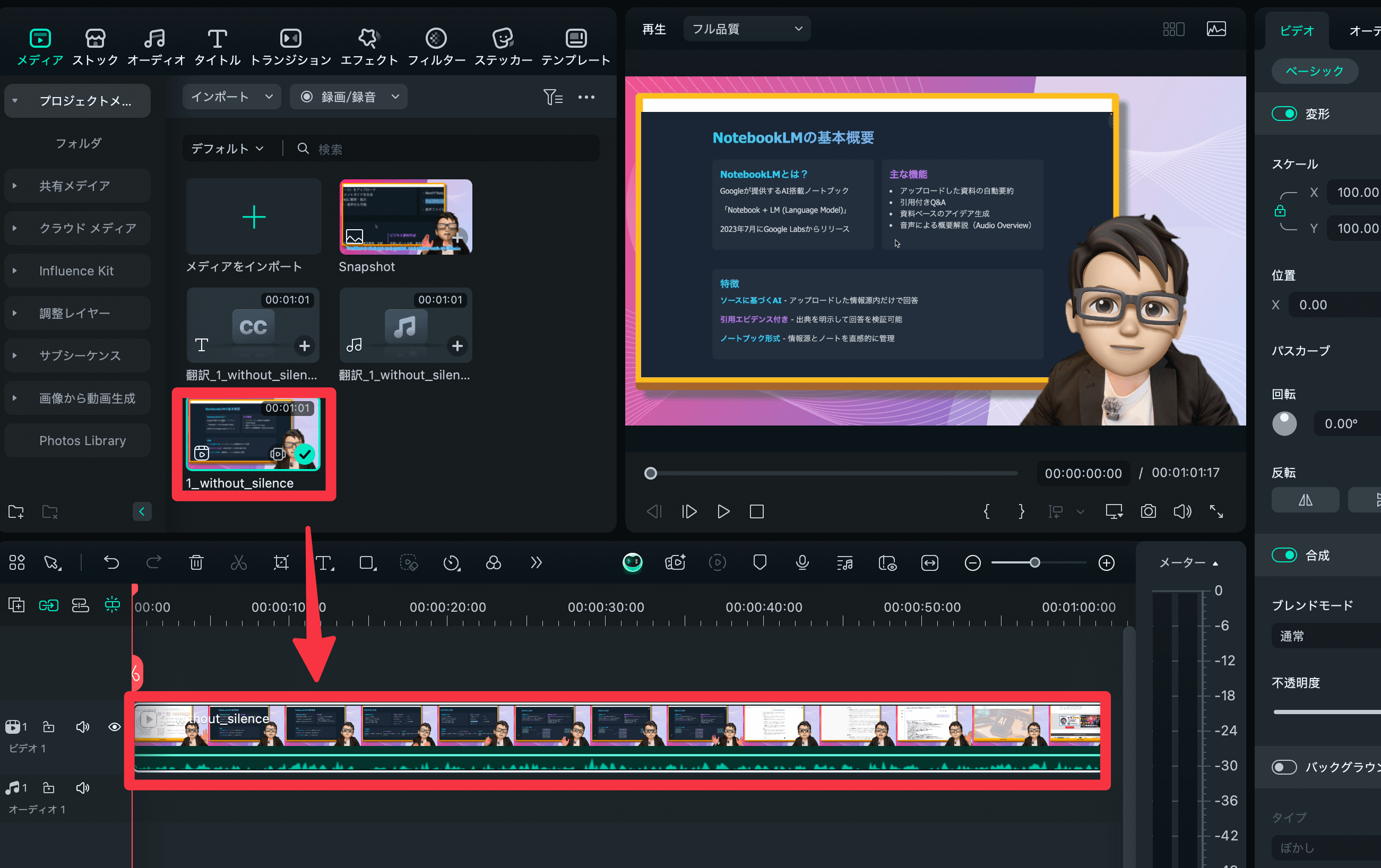Select the crop tool in timeline toolbar
This screenshot has width=1381, height=868.
(x=281, y=562)
